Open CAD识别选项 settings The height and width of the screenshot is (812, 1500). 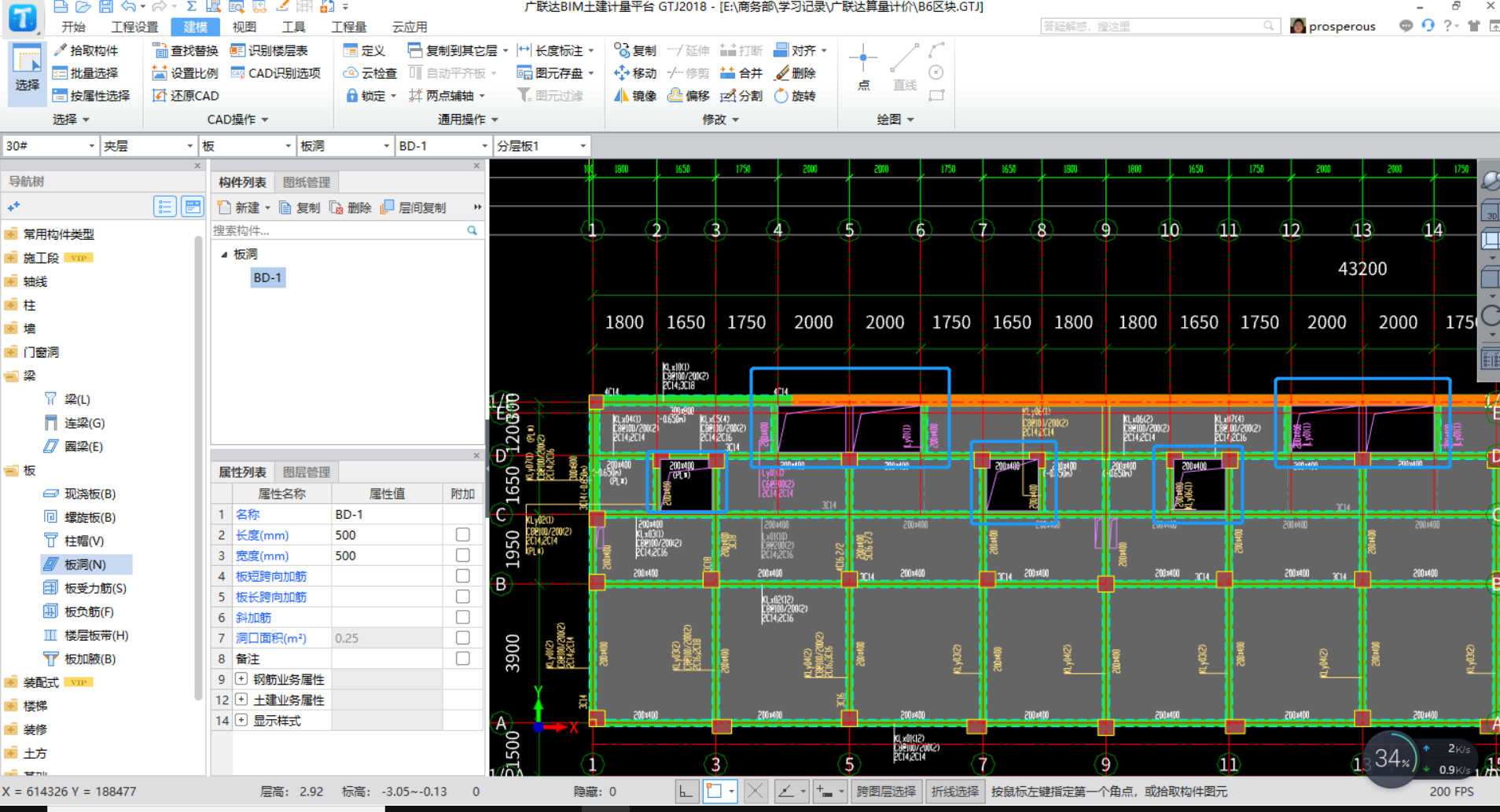(275, 73)
